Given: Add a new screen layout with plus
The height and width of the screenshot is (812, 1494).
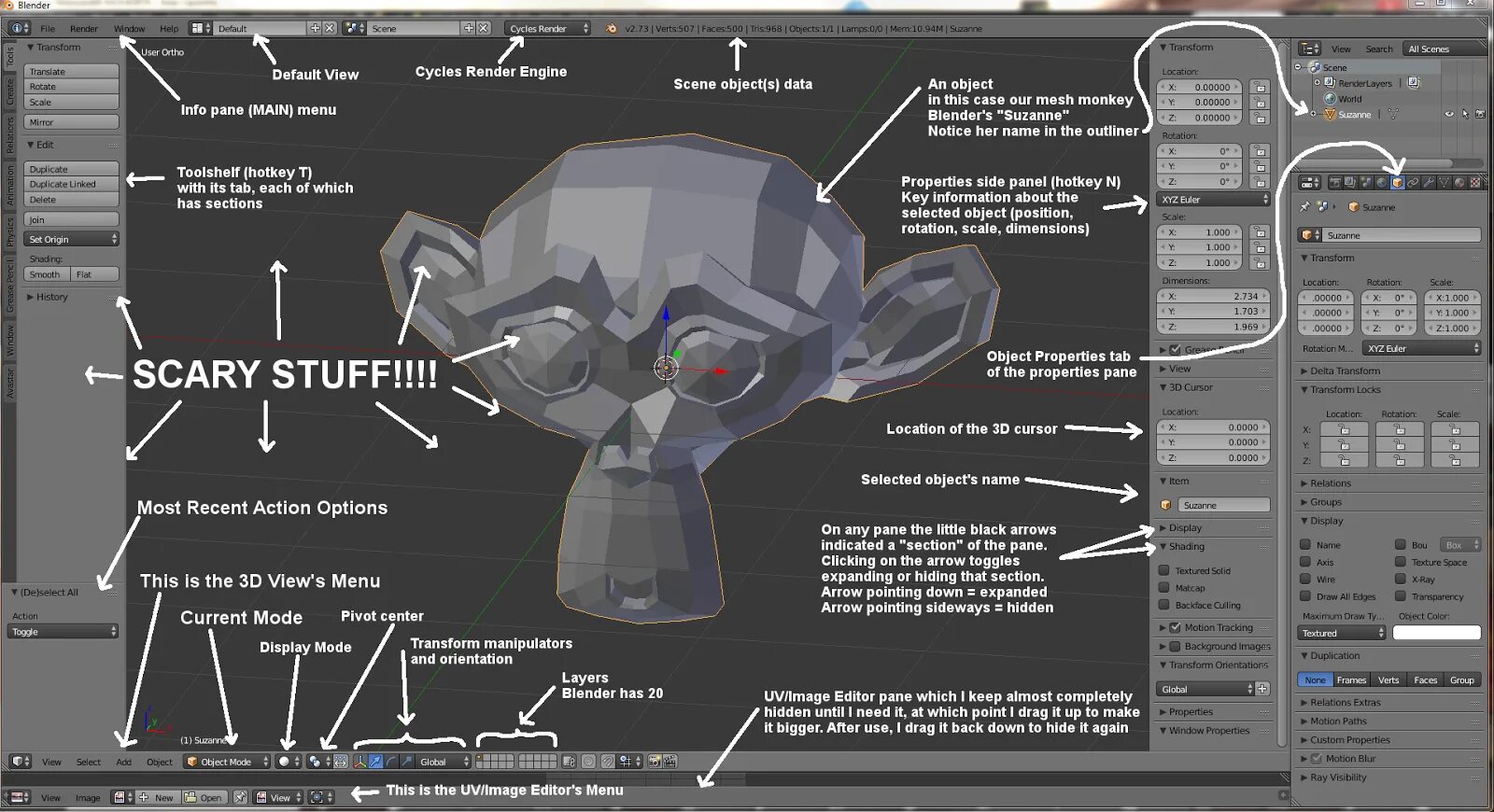Looking at the screenshot, I should tap(315, 28).
